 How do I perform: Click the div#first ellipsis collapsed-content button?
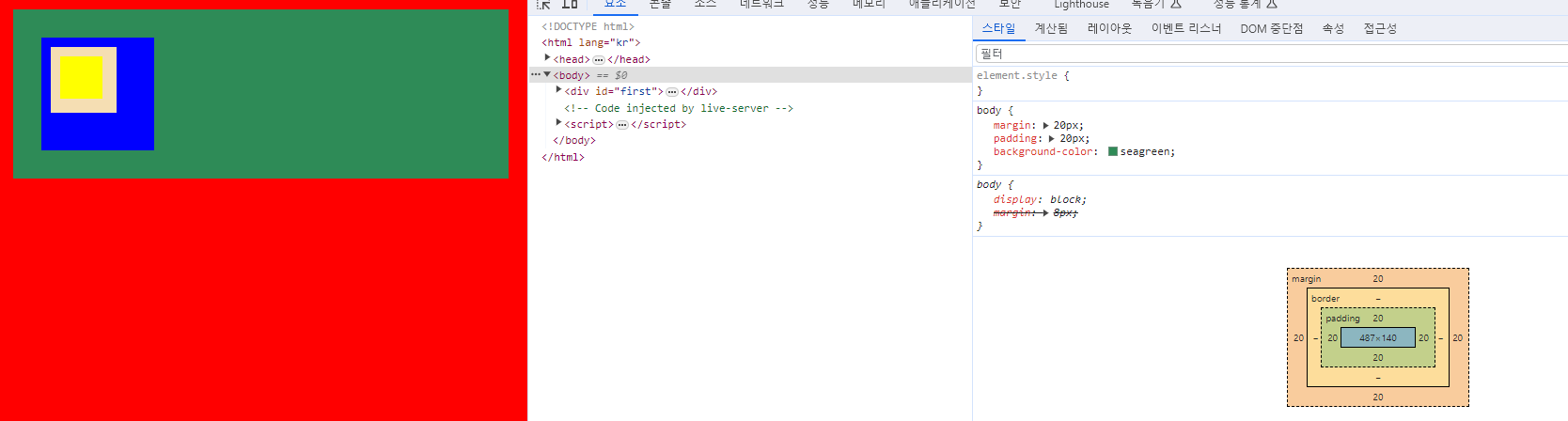[x=672, y=91]
